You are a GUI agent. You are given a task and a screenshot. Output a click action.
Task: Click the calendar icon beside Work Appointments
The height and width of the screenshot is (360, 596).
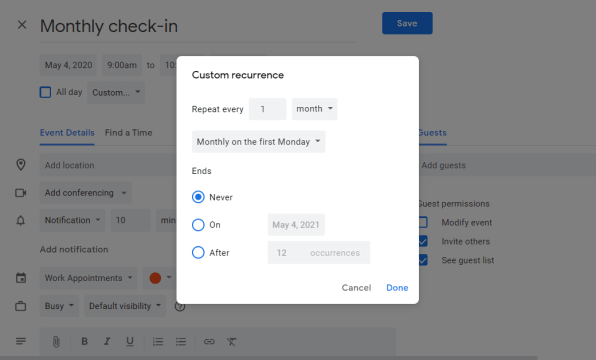point(21,278)
